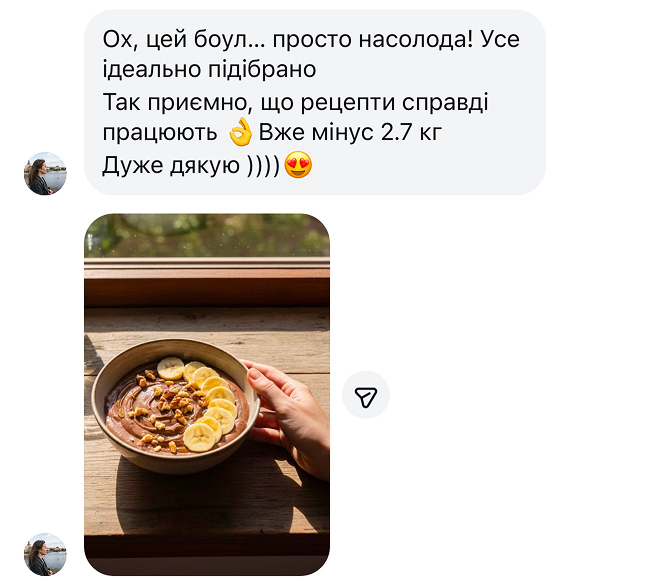Click the heart-eyes emoji after "Дуже дякую"
Screen dimensions: 645x581
click(298, 165)
